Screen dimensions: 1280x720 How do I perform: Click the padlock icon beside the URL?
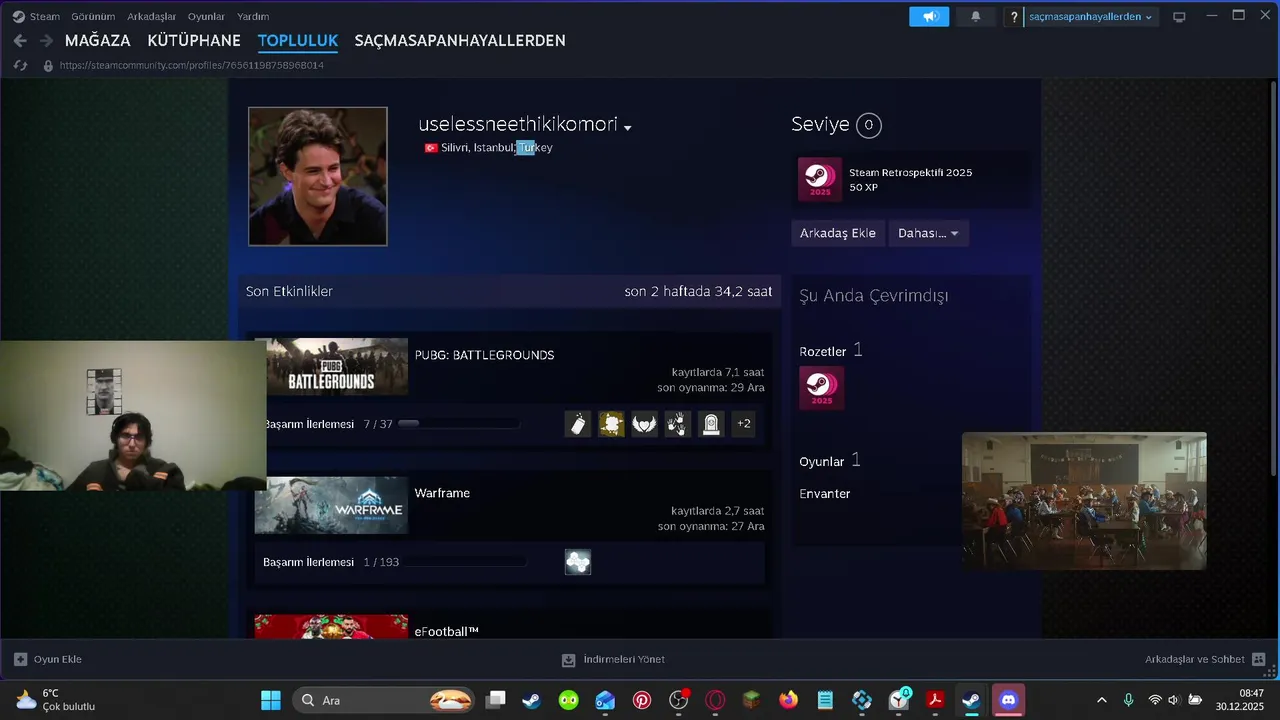48,65
